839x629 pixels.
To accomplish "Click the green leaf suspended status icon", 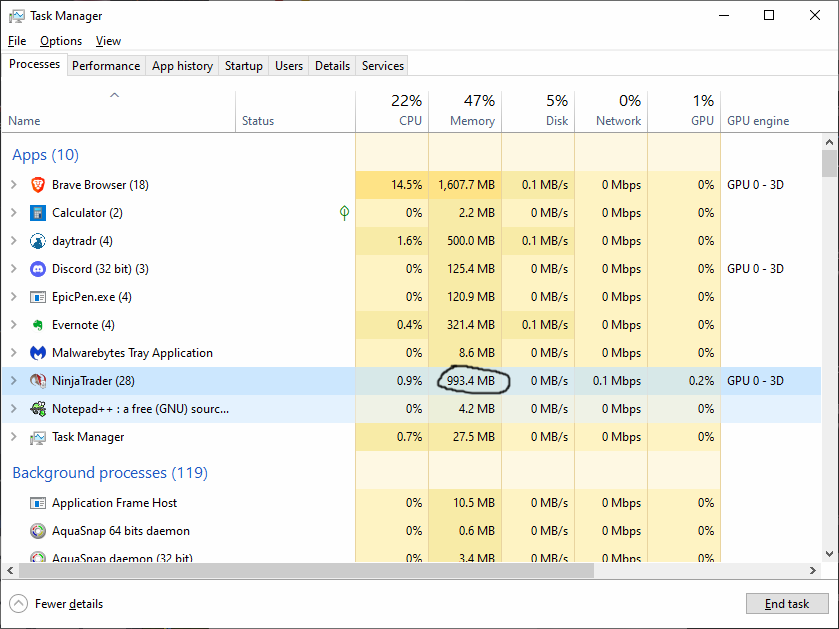I will pyautogui.click(x=345, y=213).
